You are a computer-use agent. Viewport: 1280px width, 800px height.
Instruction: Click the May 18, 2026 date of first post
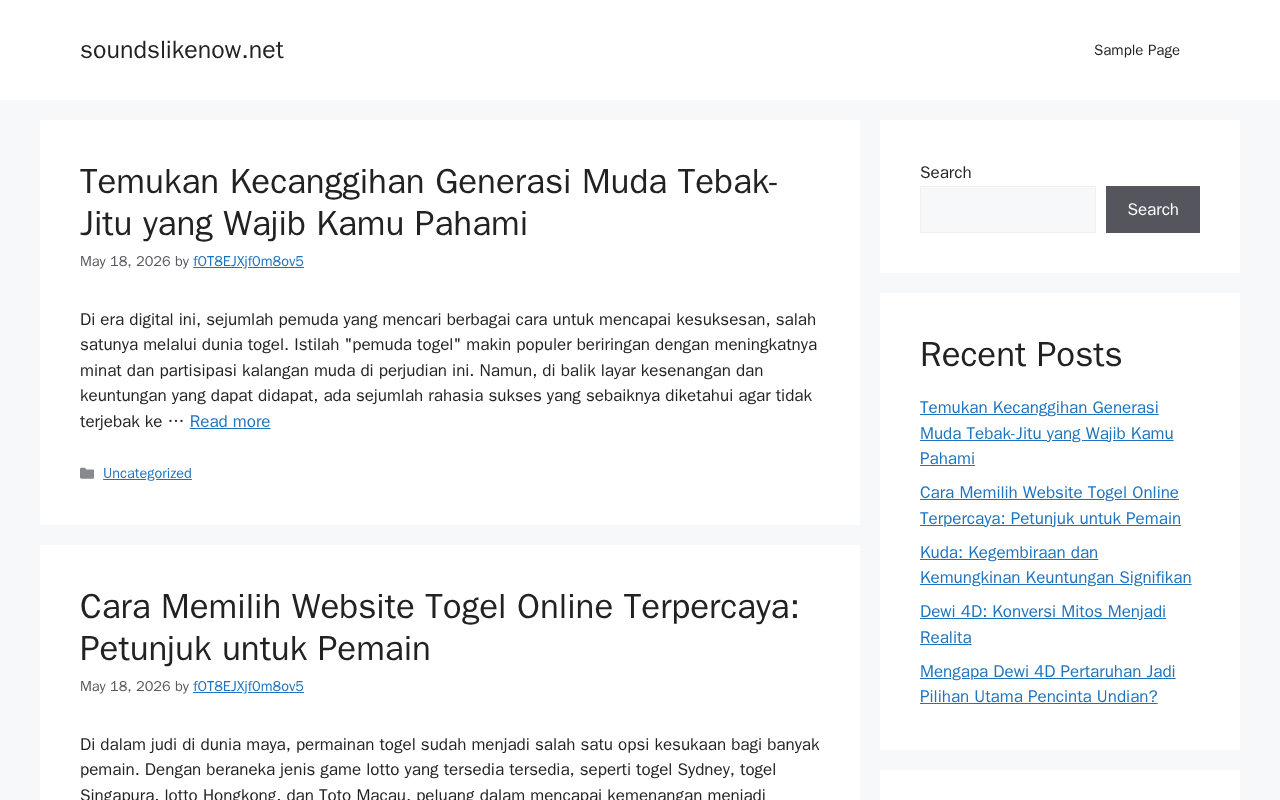click(x=125, y=261)
